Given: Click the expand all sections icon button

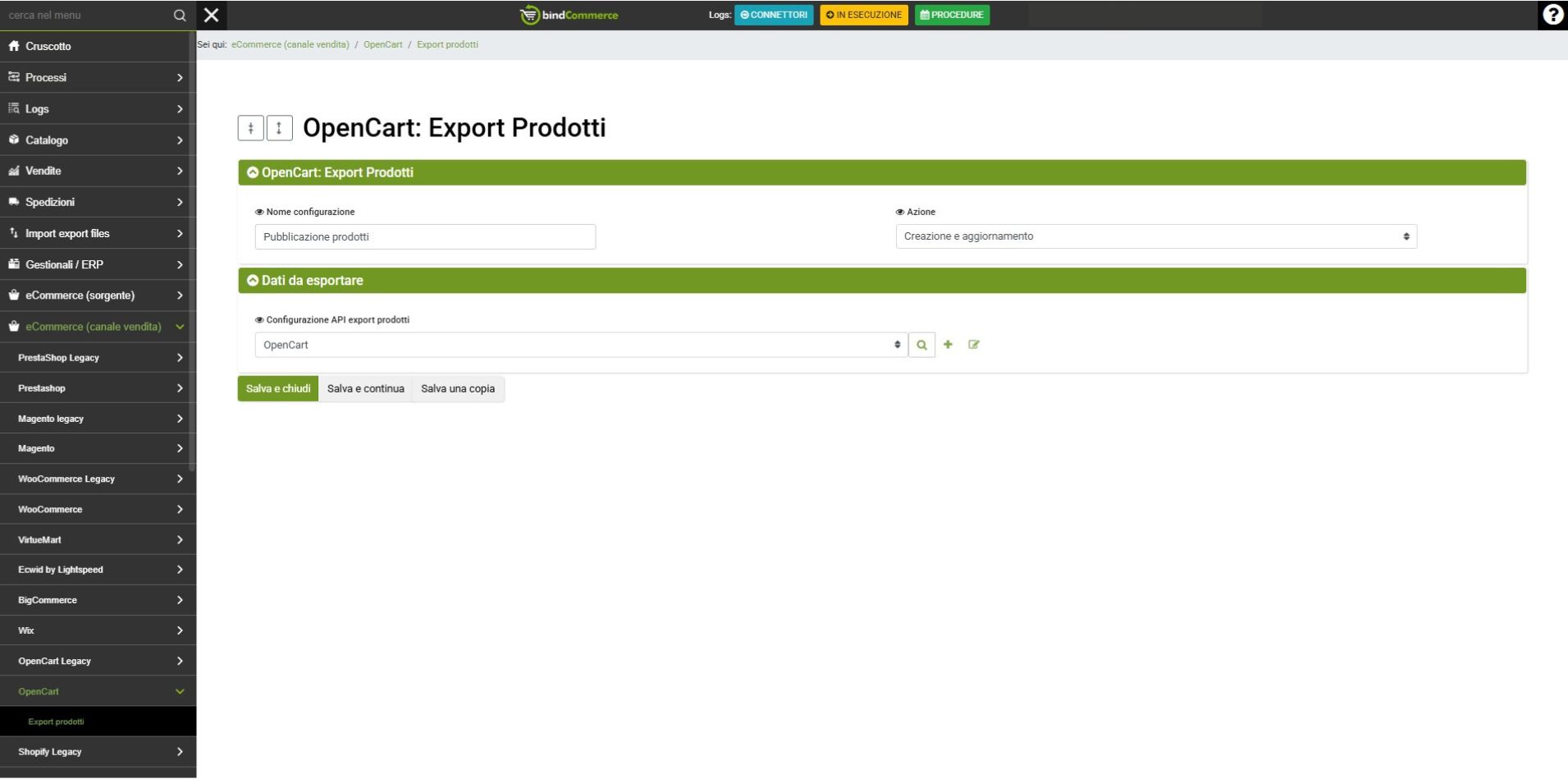Looking at the screenshot, I should coord(279,128).
